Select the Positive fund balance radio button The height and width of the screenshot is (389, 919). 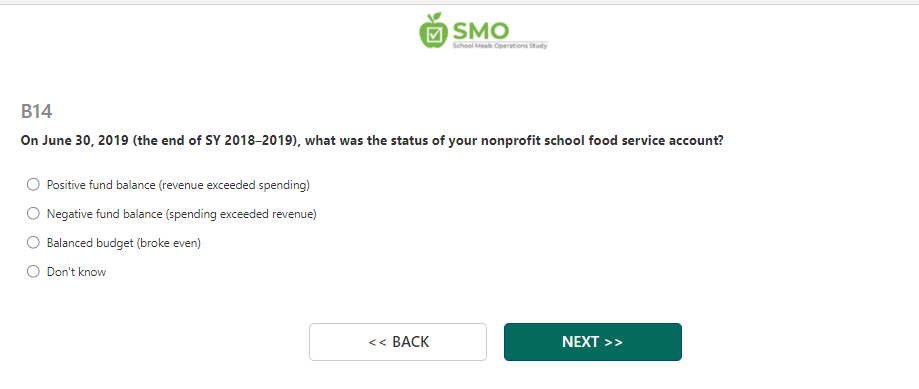click(x=33, y=185)
